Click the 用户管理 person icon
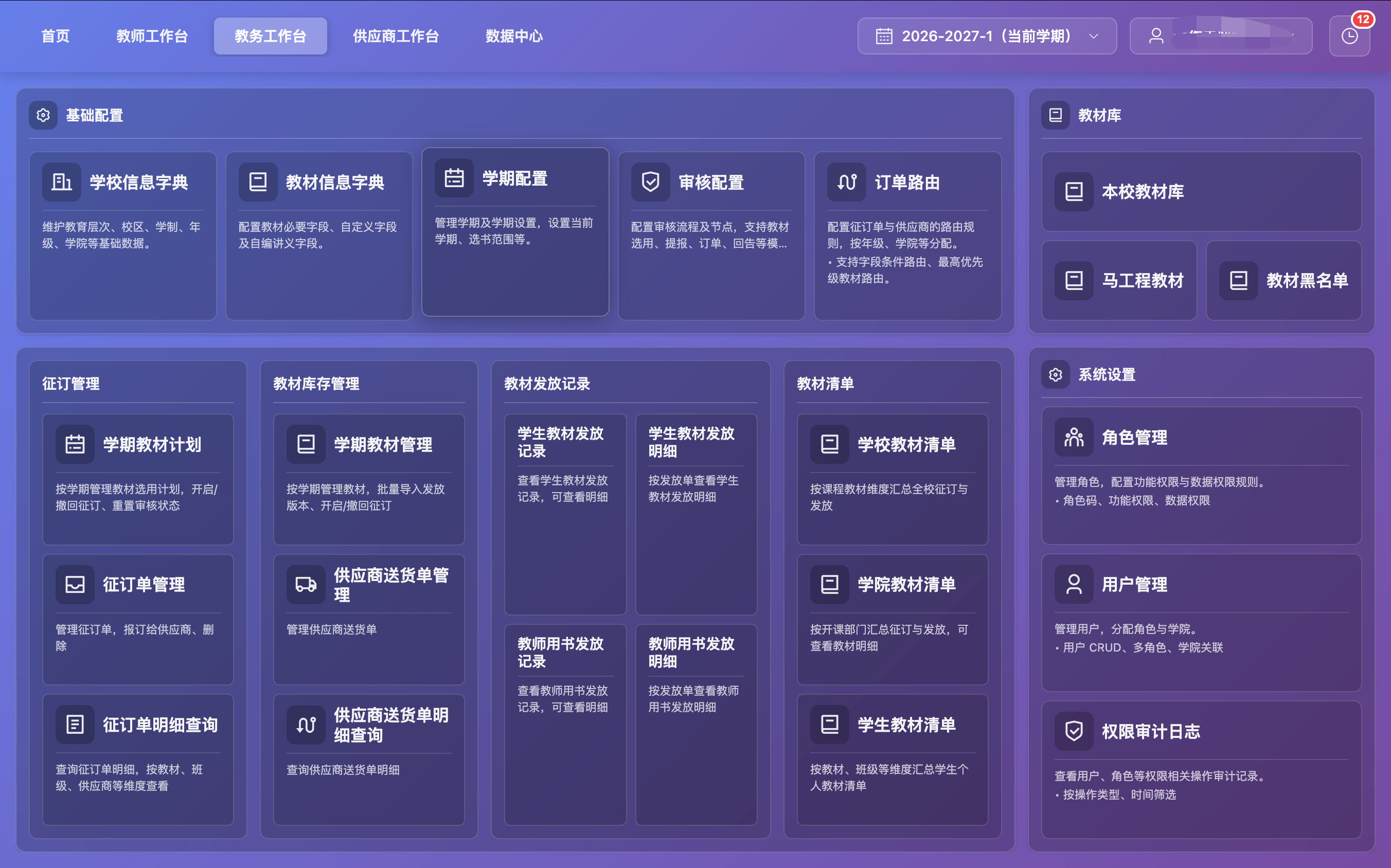This screenshot has width=1391, height=868. click(x=1074, y=584)
